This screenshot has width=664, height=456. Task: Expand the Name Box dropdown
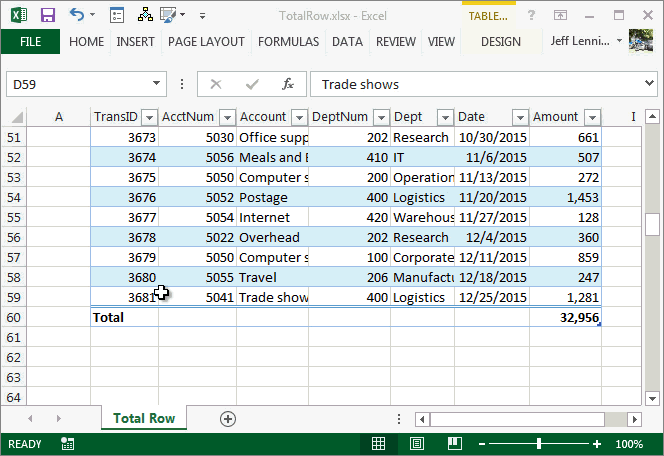[x=156, y=83]
